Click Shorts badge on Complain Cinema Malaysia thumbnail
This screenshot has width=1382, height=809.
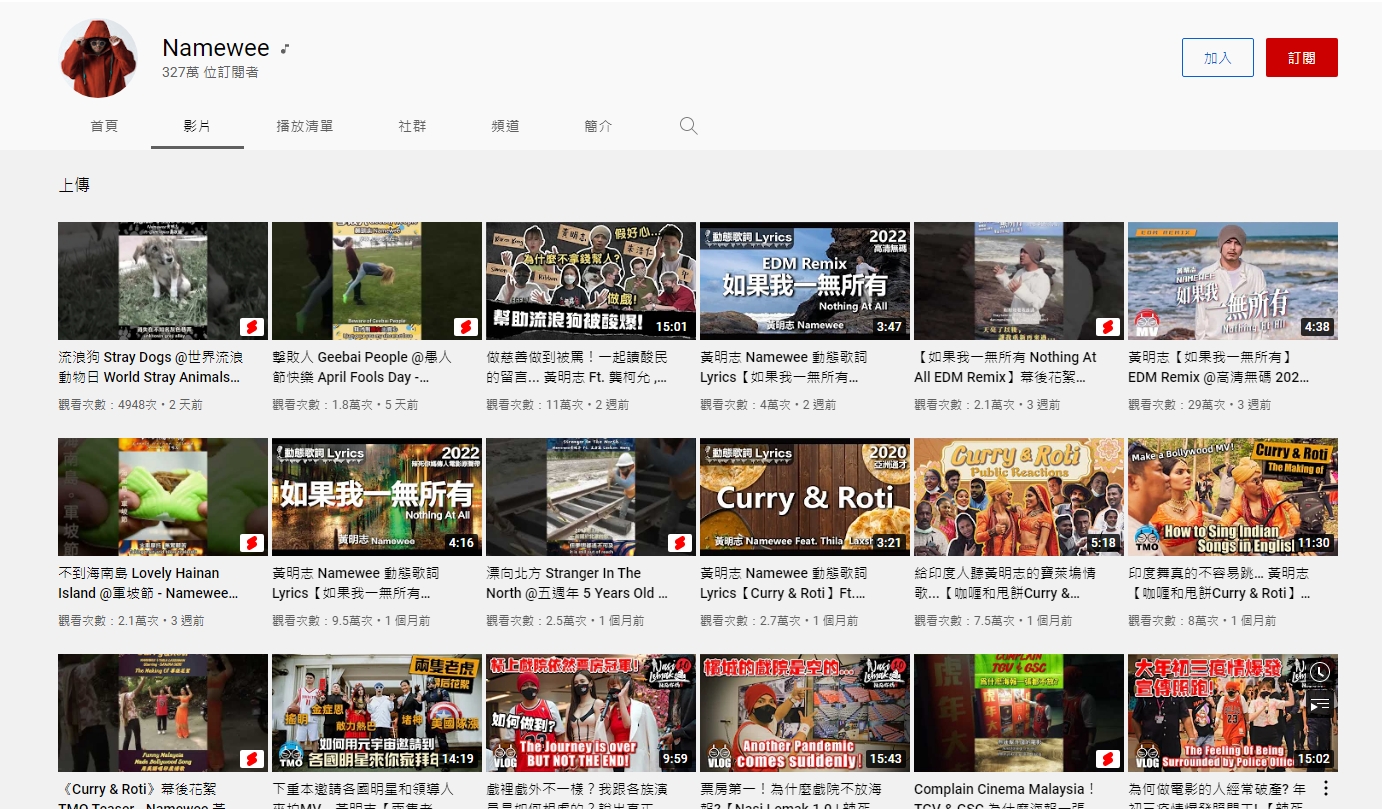coord(1108,759)
